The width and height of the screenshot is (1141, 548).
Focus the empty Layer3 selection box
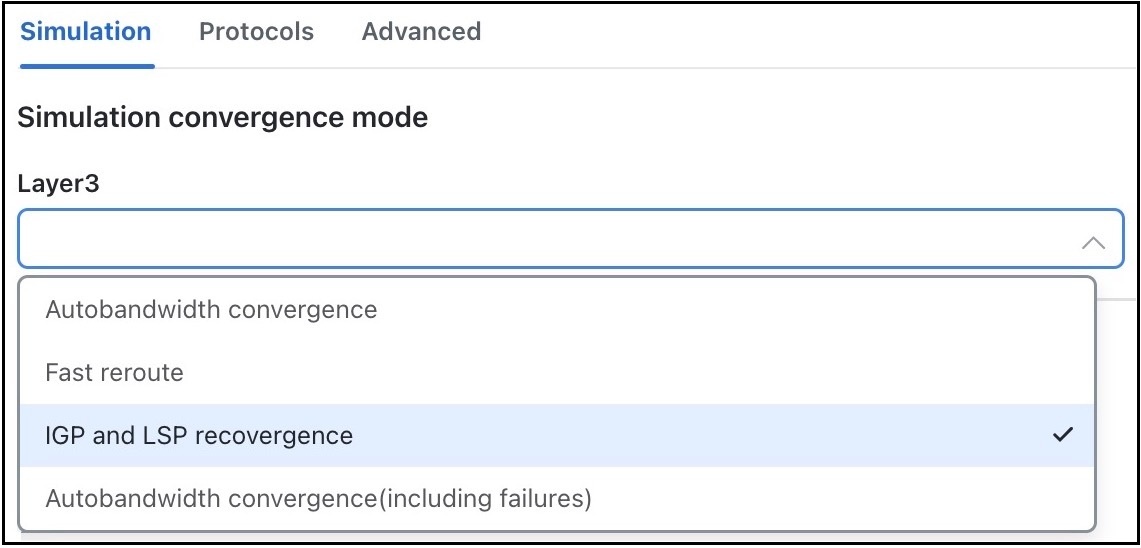point(570,239)
